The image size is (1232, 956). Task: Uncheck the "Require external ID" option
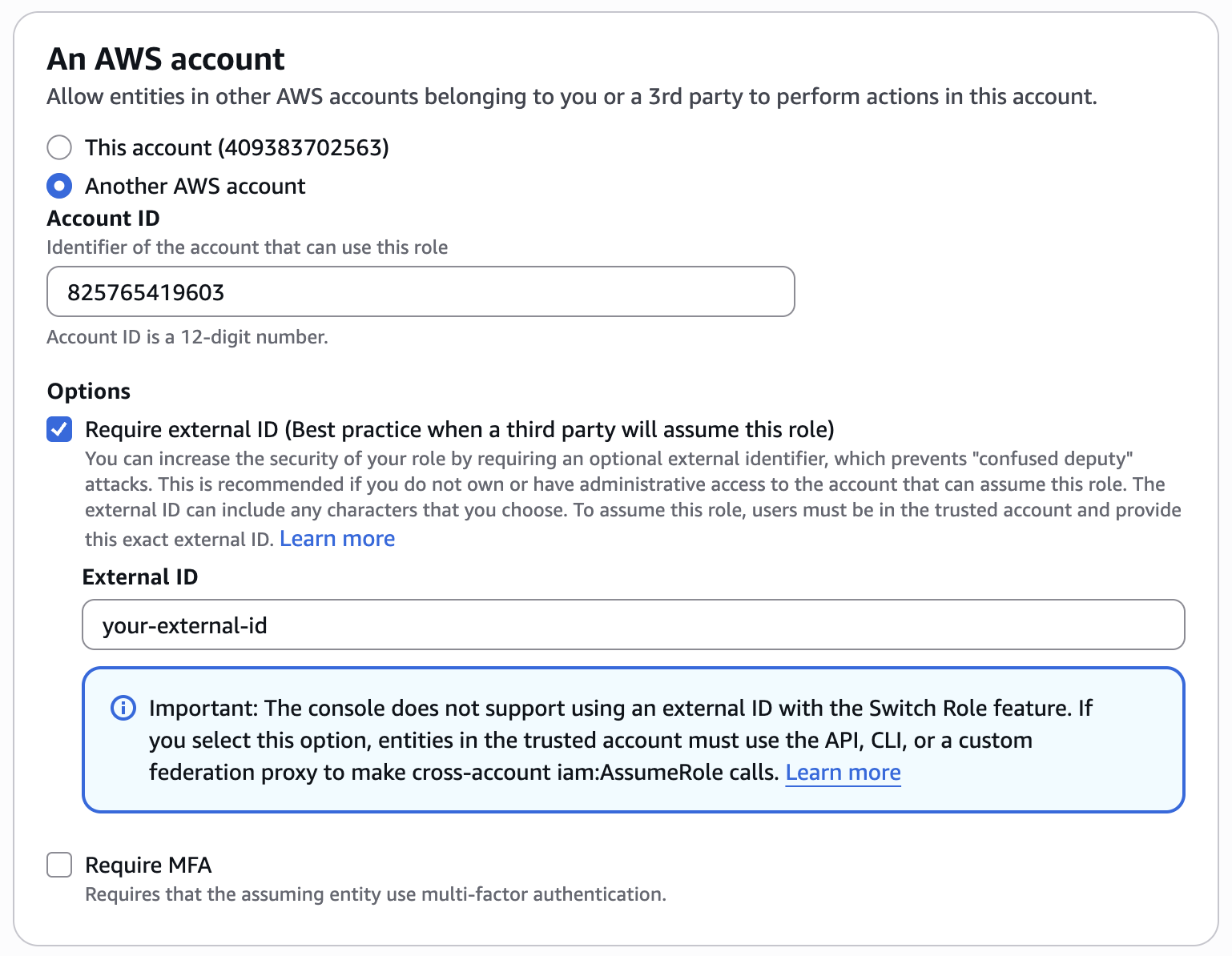(x=58, y=429)
